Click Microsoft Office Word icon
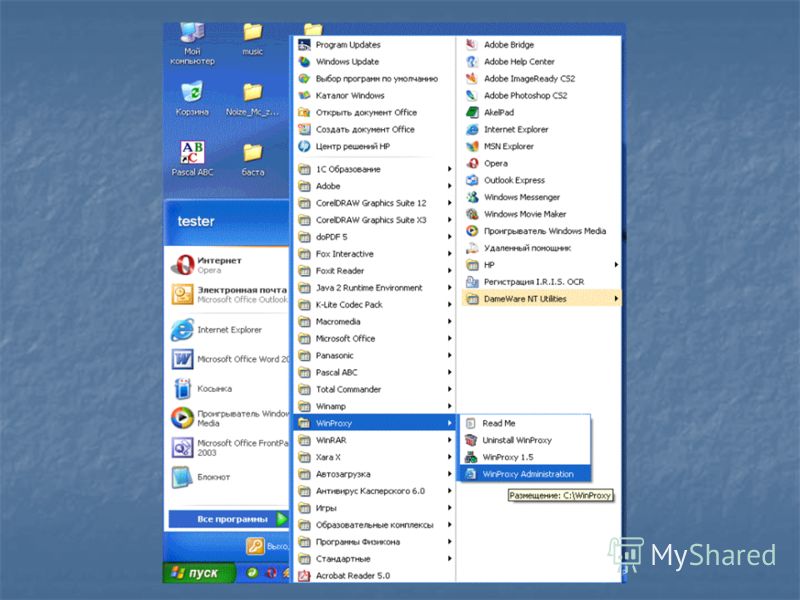This screenshot has width=800, height=600. click(x=182, y=359)
